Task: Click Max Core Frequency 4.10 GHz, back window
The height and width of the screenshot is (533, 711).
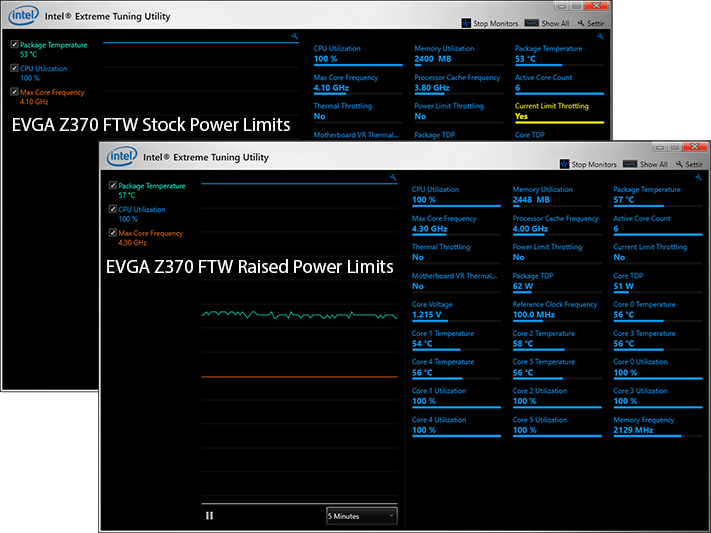Action: tap(358, 83)
